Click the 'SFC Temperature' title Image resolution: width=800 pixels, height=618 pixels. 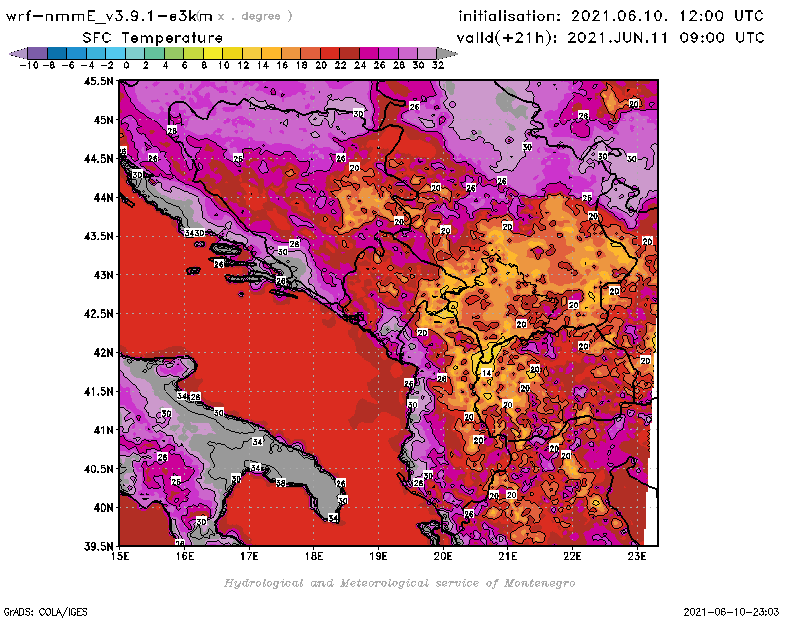(x=153, y=38)
